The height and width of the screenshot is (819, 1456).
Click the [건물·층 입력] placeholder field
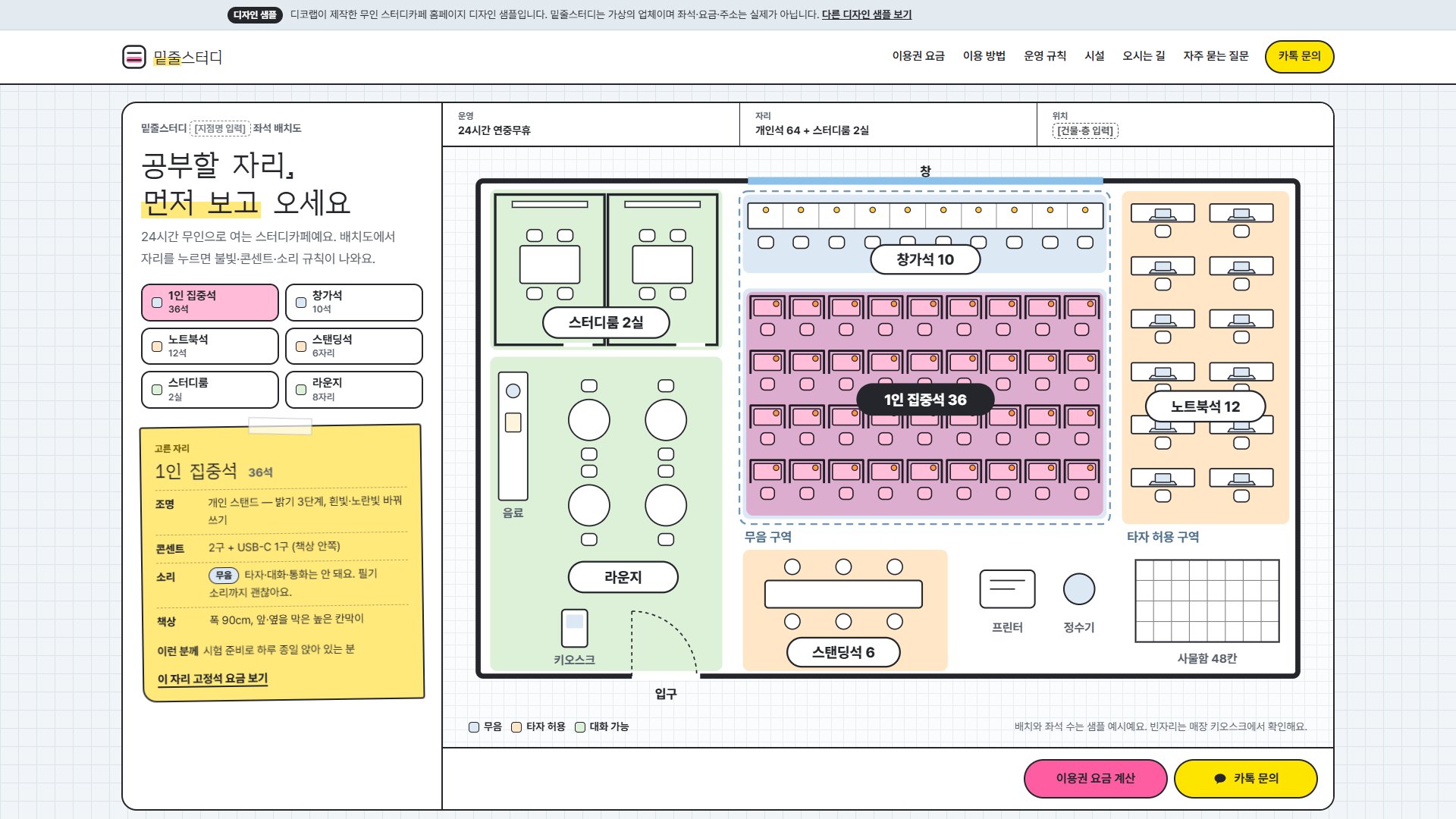pyautogui.click(x=1085, y=130)
